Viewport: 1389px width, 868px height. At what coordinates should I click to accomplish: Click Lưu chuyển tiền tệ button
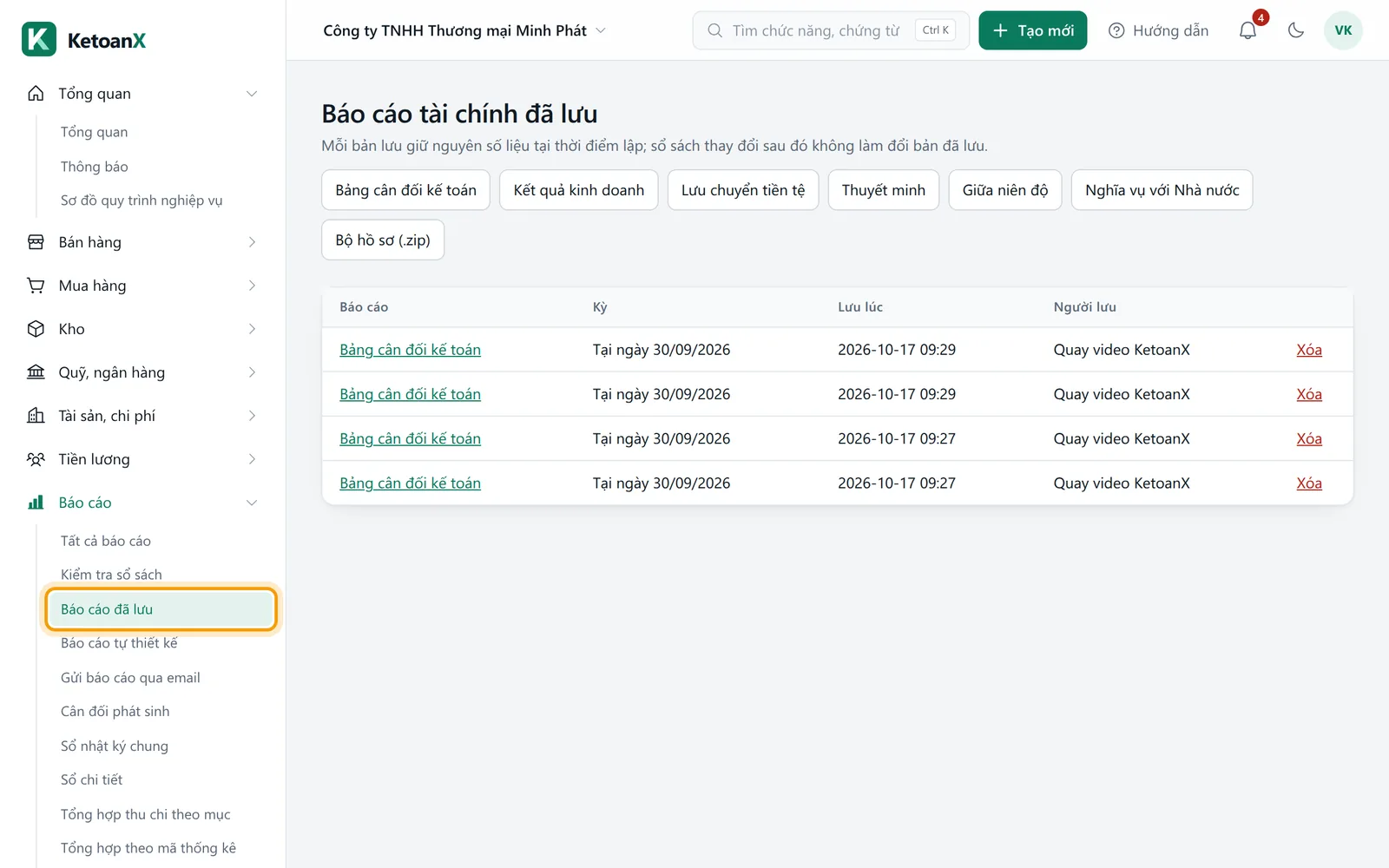click(743, 190)
